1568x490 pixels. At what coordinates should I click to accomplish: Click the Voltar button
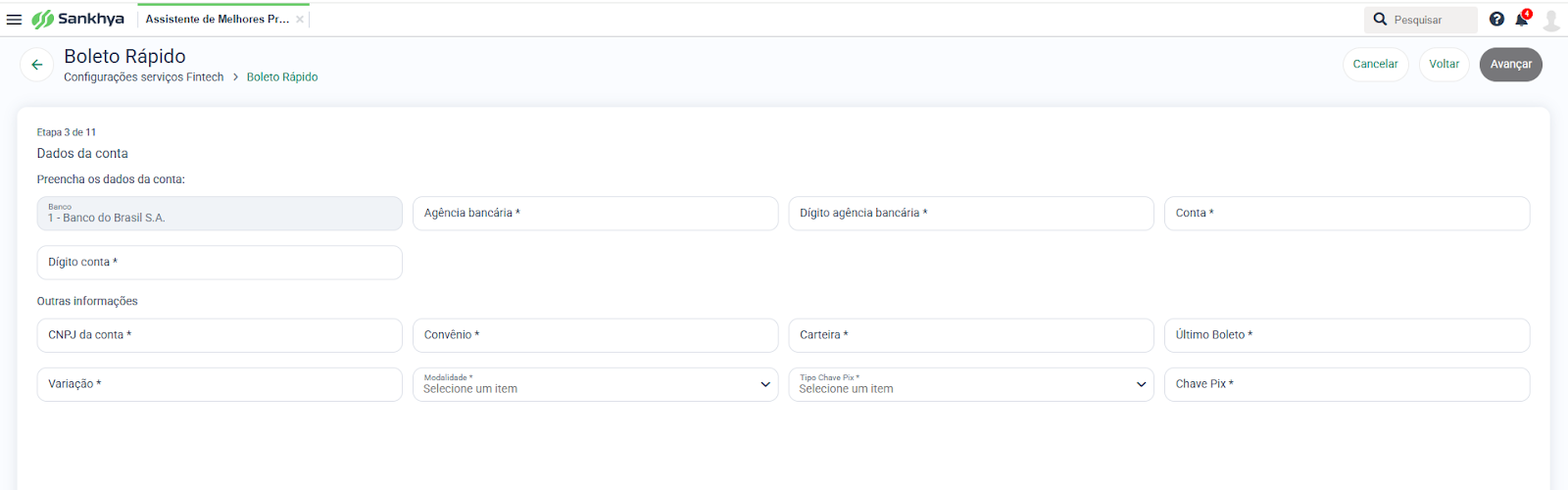tap(1445, 65)
